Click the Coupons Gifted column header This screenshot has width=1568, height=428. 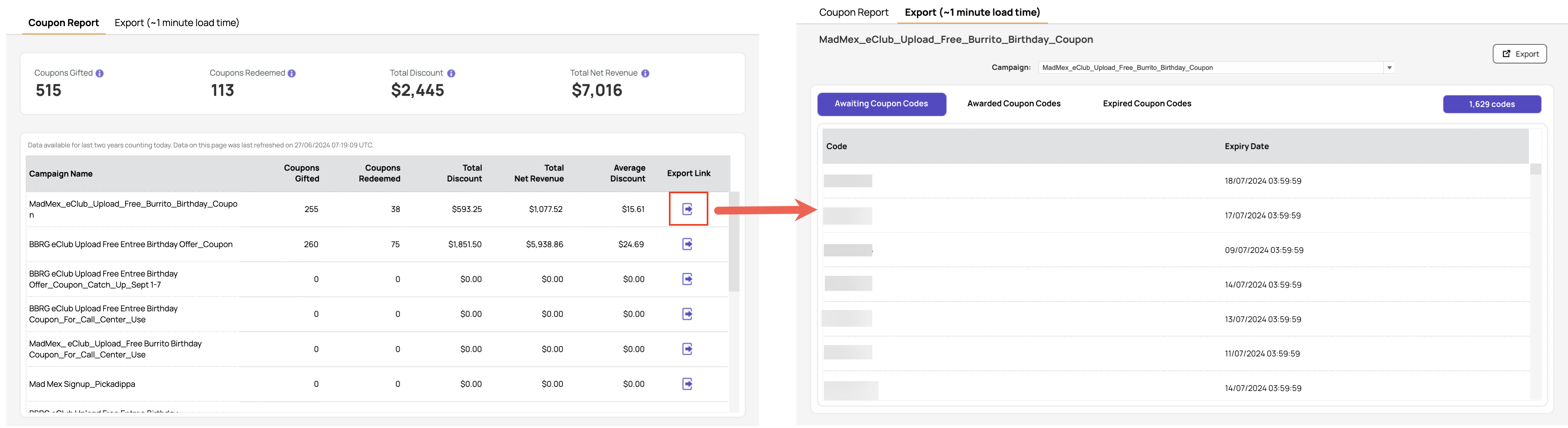pyautogui.click(x=301, y=173)
